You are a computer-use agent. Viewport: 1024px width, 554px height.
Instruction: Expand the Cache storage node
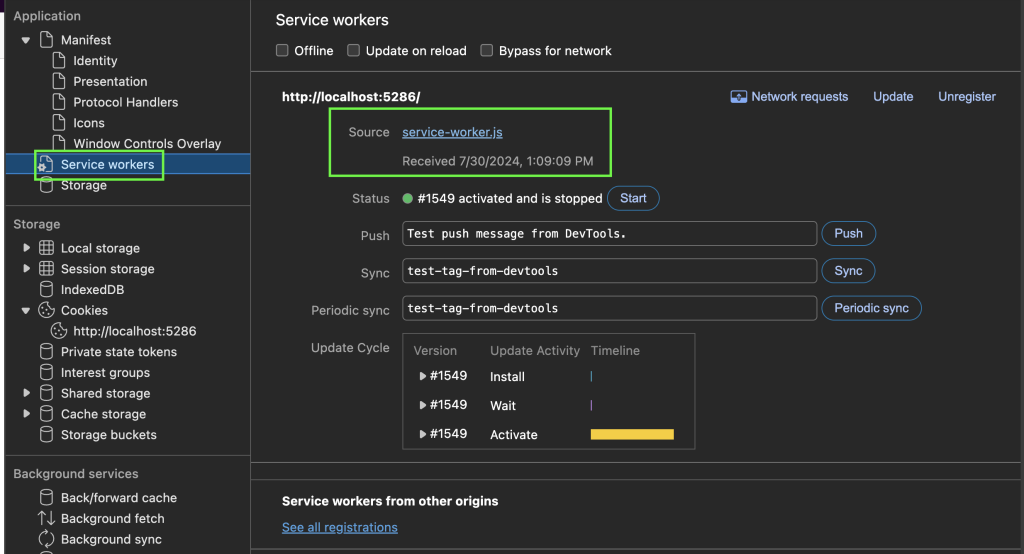click(x=26, y=414)
